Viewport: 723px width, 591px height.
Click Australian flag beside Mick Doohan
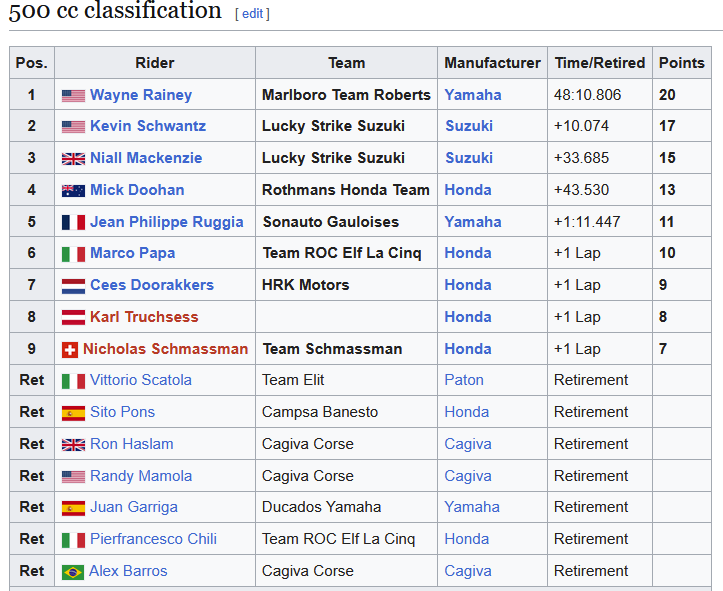73,190
